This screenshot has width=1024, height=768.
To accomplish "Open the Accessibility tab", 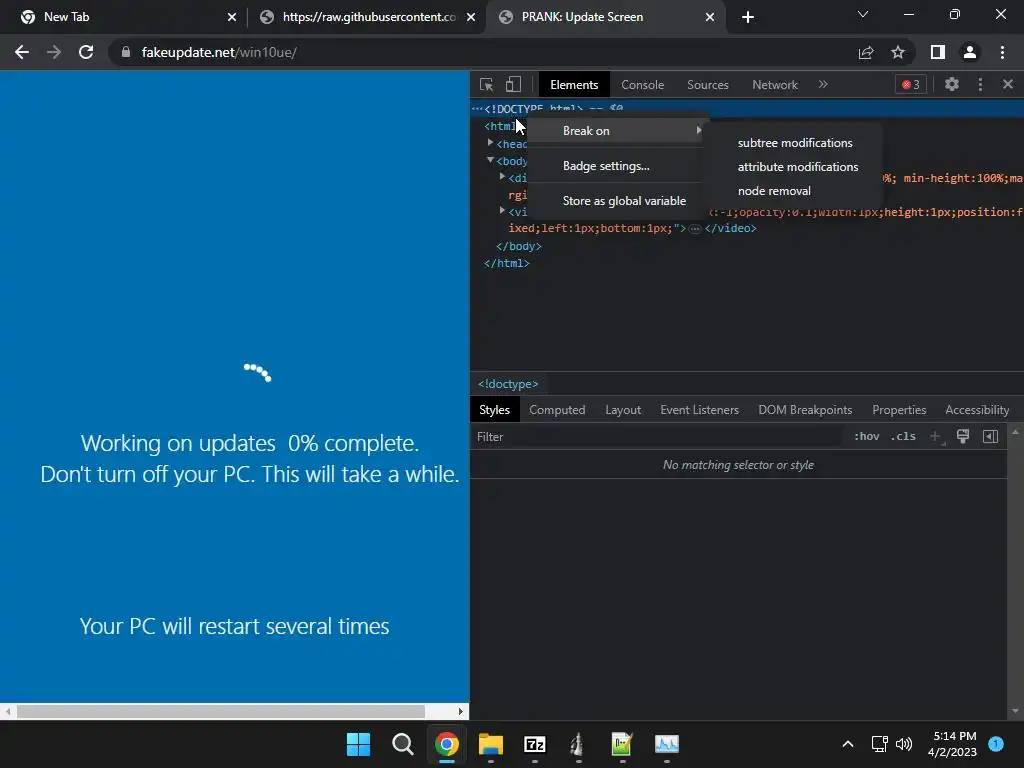I will coord(976,410).
